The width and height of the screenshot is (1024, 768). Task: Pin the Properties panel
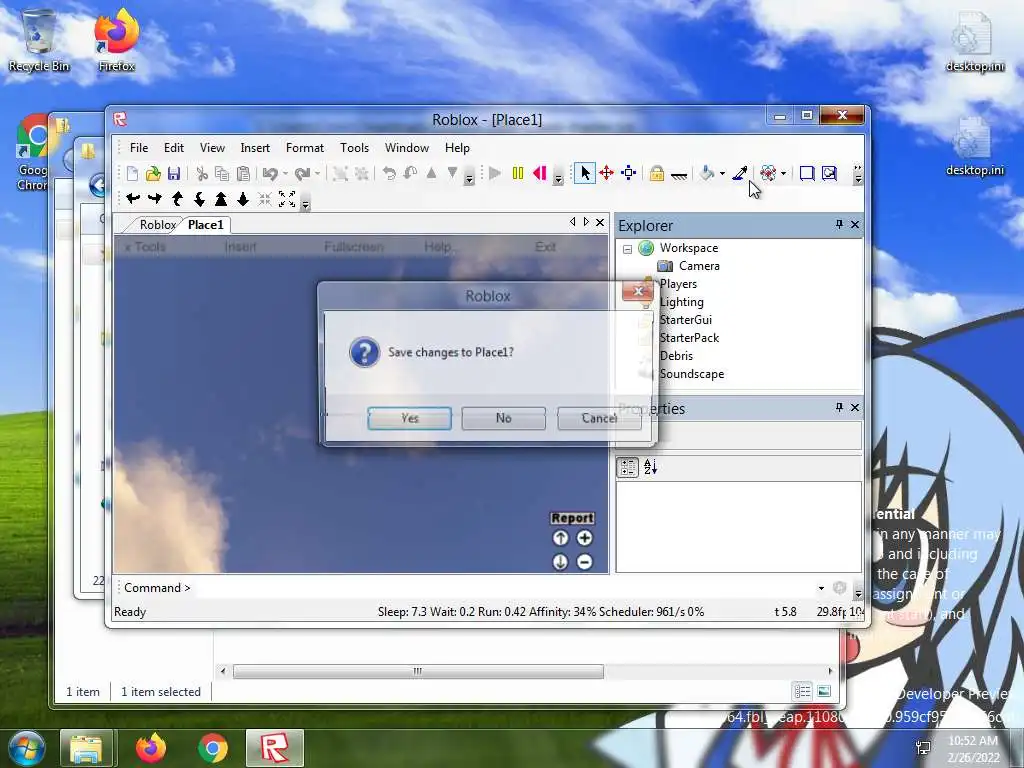(x=839, y=407)
